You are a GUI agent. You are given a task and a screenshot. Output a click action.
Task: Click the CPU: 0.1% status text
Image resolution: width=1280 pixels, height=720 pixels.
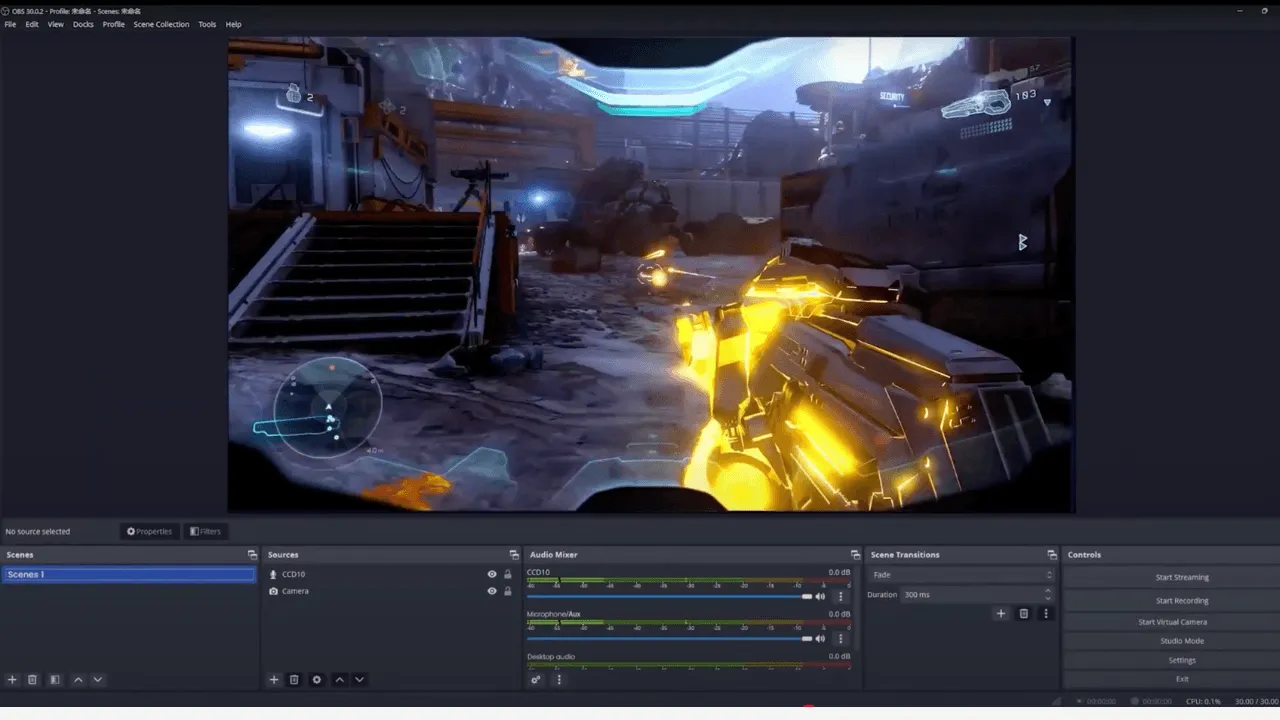(x=1203, y=701)
